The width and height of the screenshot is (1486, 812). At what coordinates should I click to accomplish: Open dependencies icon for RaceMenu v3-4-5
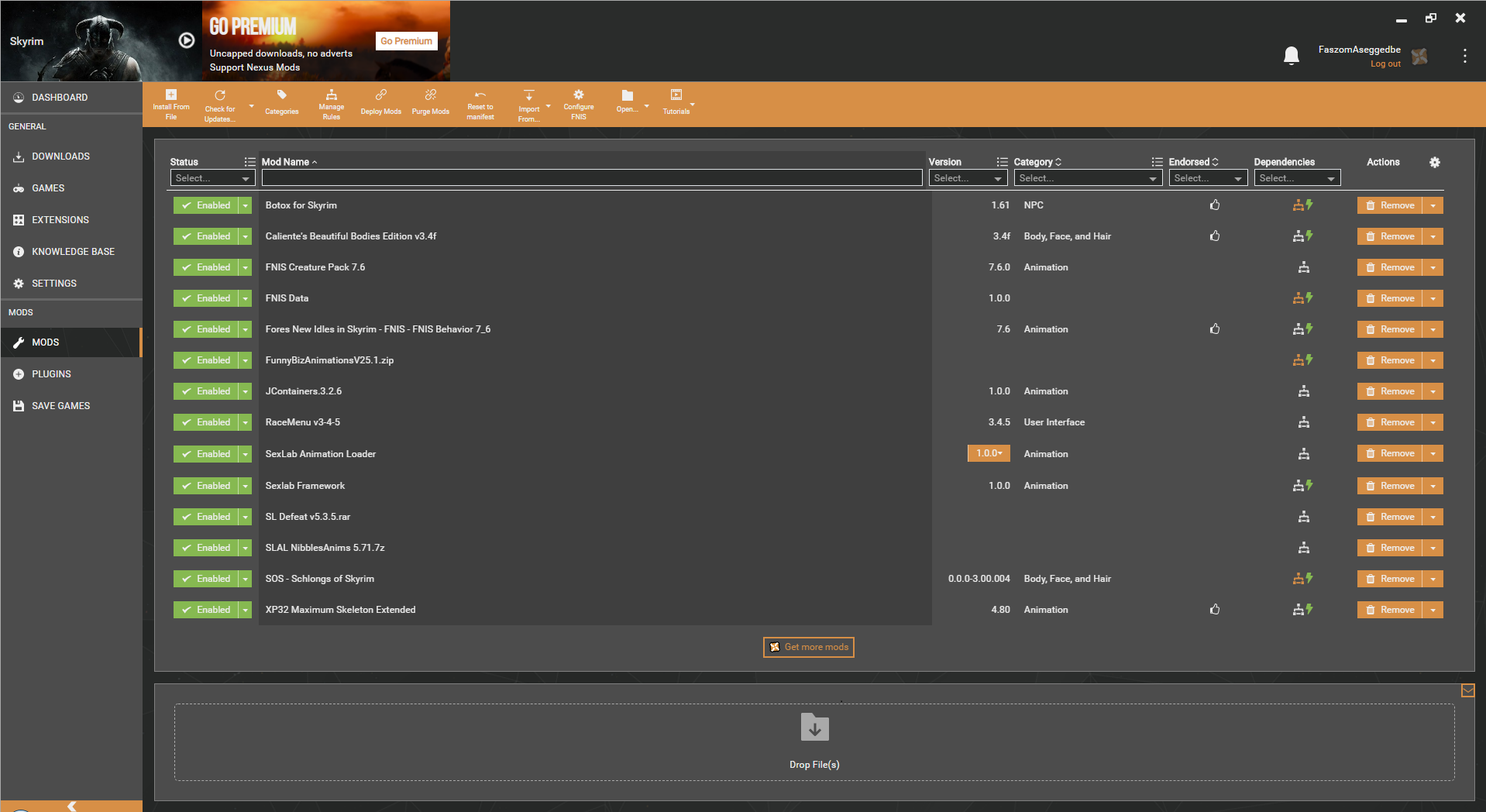click(x=1304, y=422)
